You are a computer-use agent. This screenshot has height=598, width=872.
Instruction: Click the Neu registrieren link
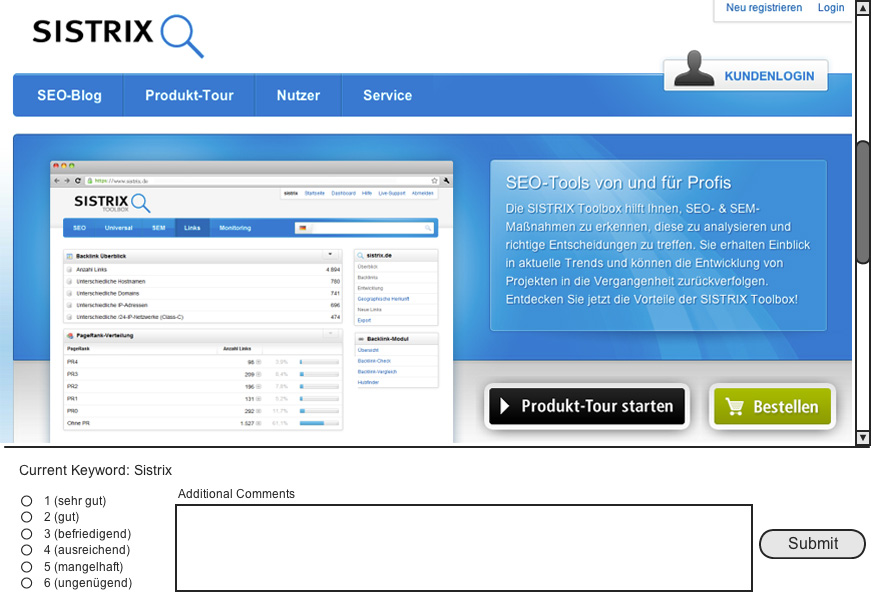point(764,8)
